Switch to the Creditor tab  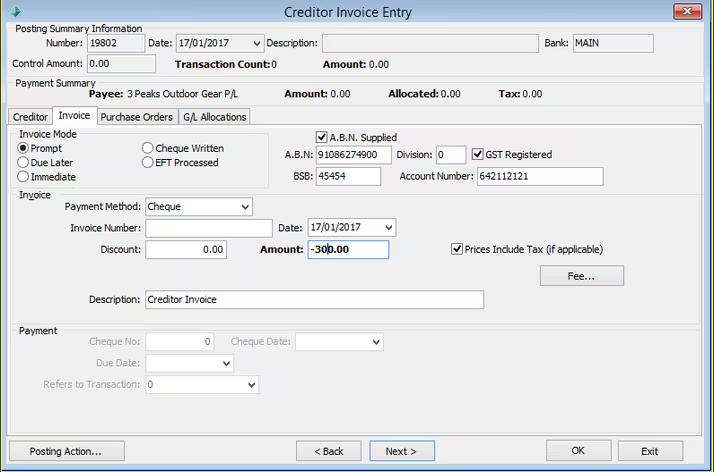click(x=30, y=117)
